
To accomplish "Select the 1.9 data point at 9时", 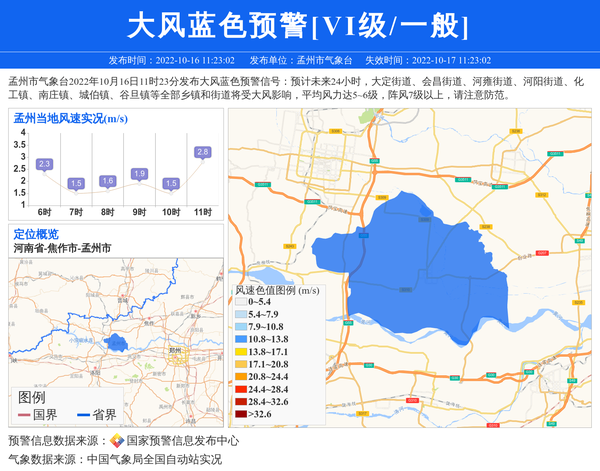I will point(139,174).
